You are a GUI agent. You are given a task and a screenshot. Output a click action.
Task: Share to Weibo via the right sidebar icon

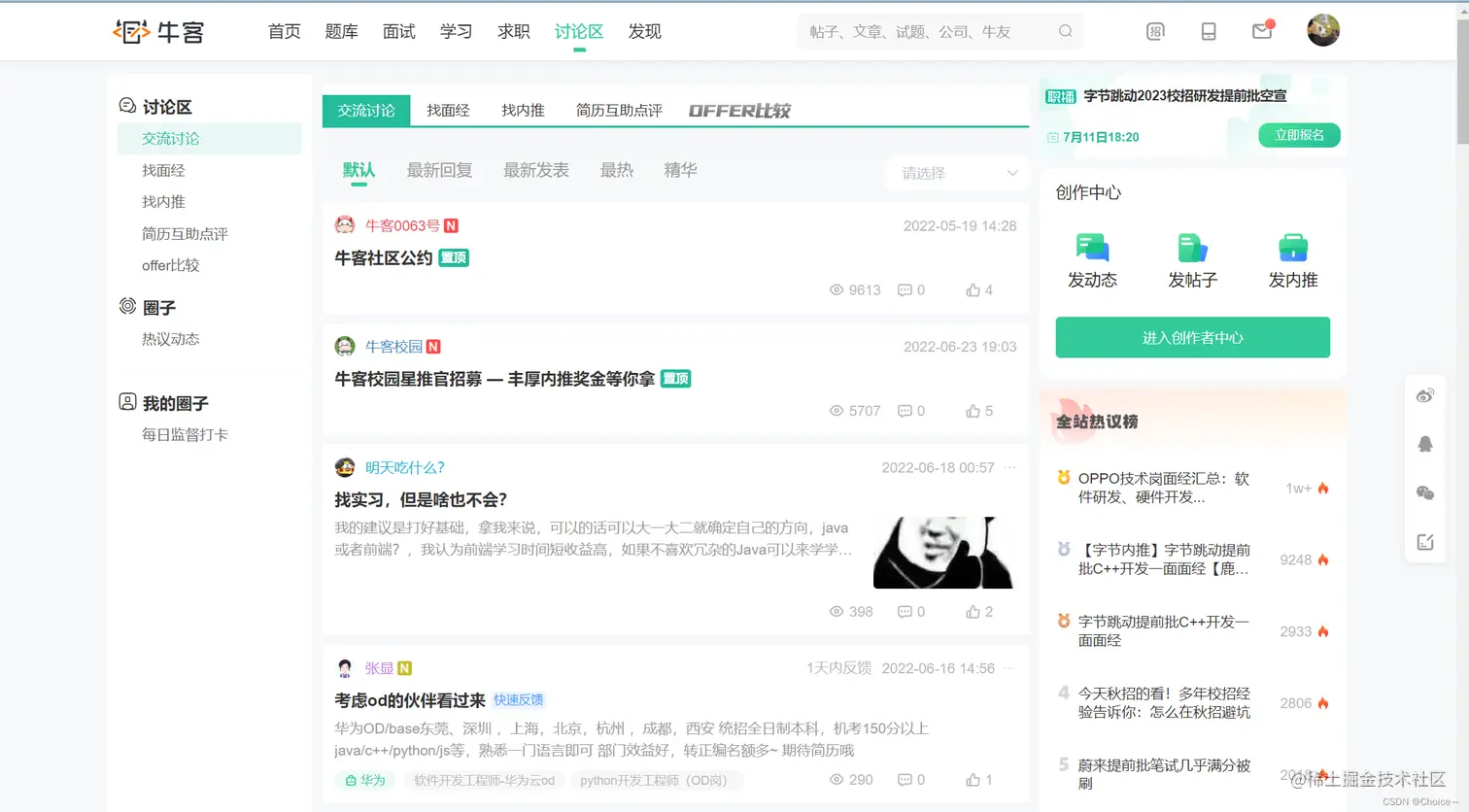click(x=1425, y=395)
